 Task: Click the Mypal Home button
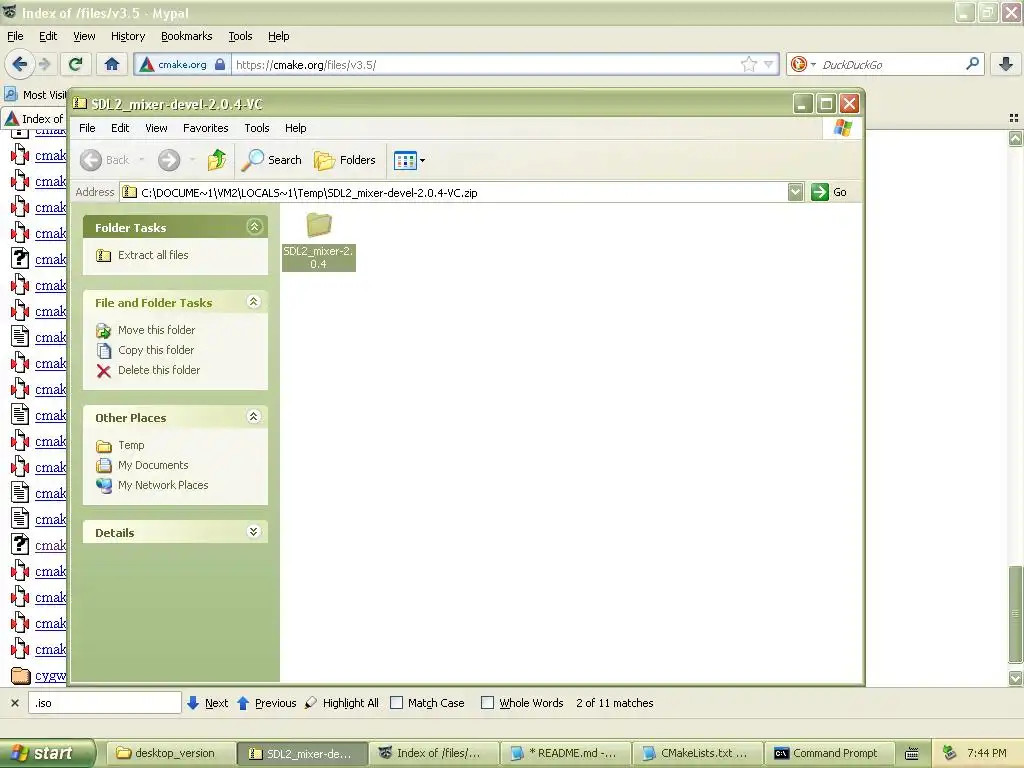[112, 64]
